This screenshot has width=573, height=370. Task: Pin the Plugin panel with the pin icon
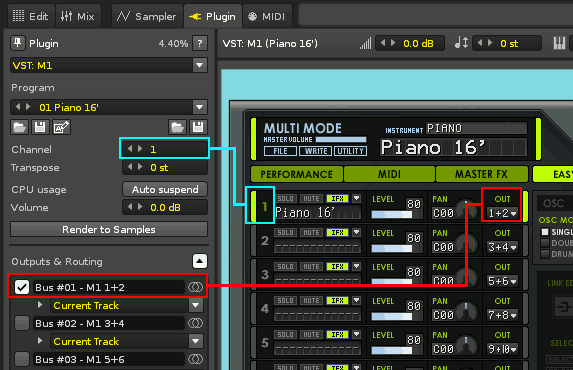coord(18,43)
